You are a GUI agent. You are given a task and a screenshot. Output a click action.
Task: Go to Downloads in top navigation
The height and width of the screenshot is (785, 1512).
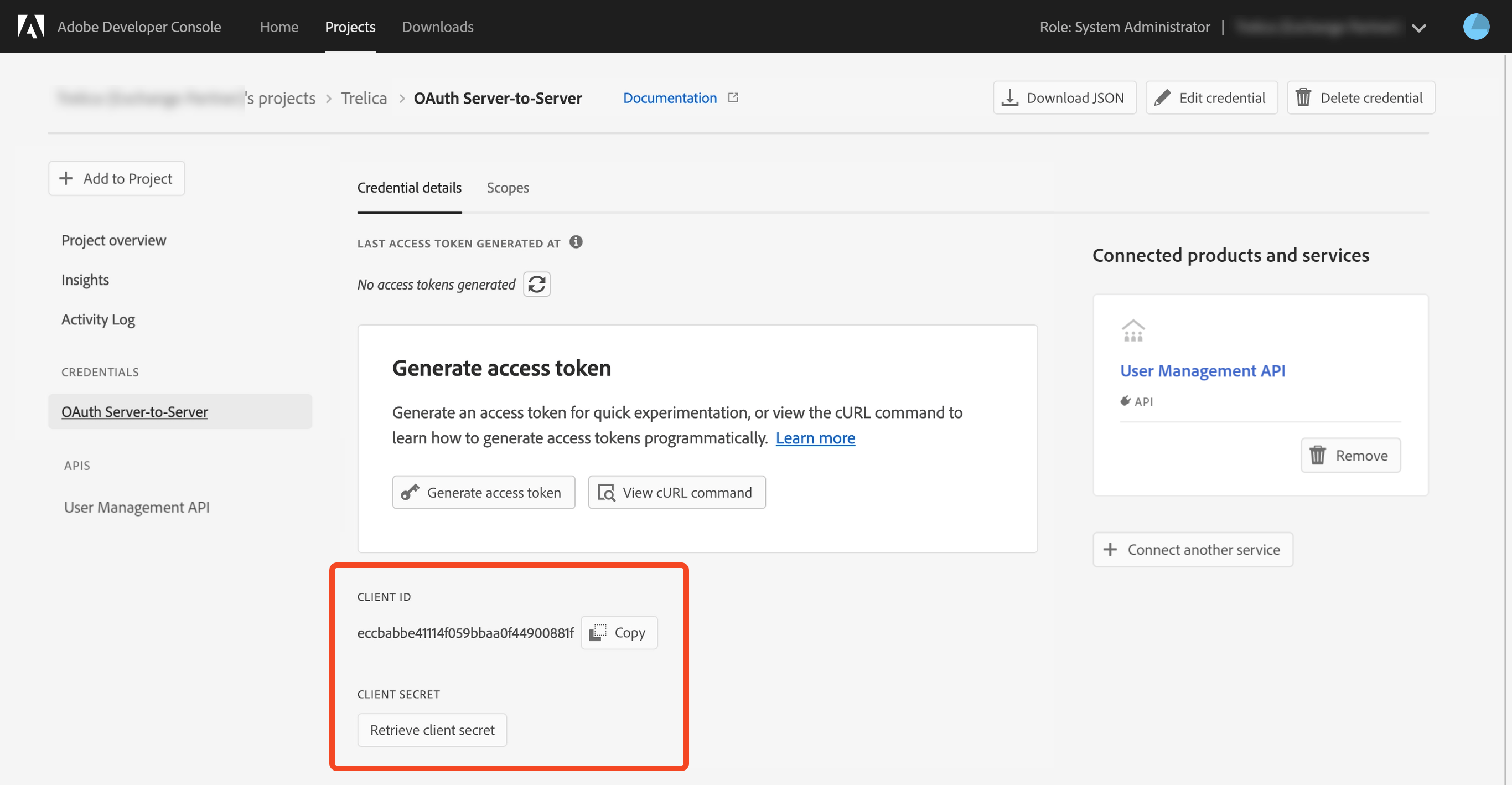point(437,27)
